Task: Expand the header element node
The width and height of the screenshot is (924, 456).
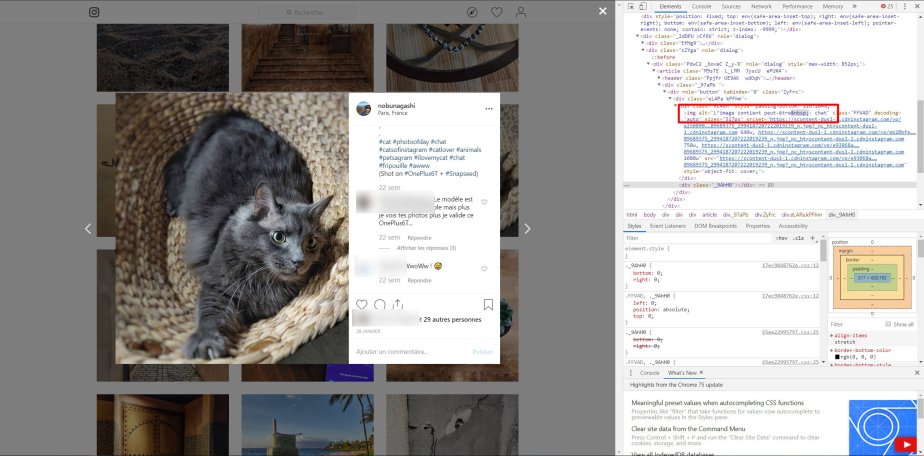Action: (x=658, y=78)
